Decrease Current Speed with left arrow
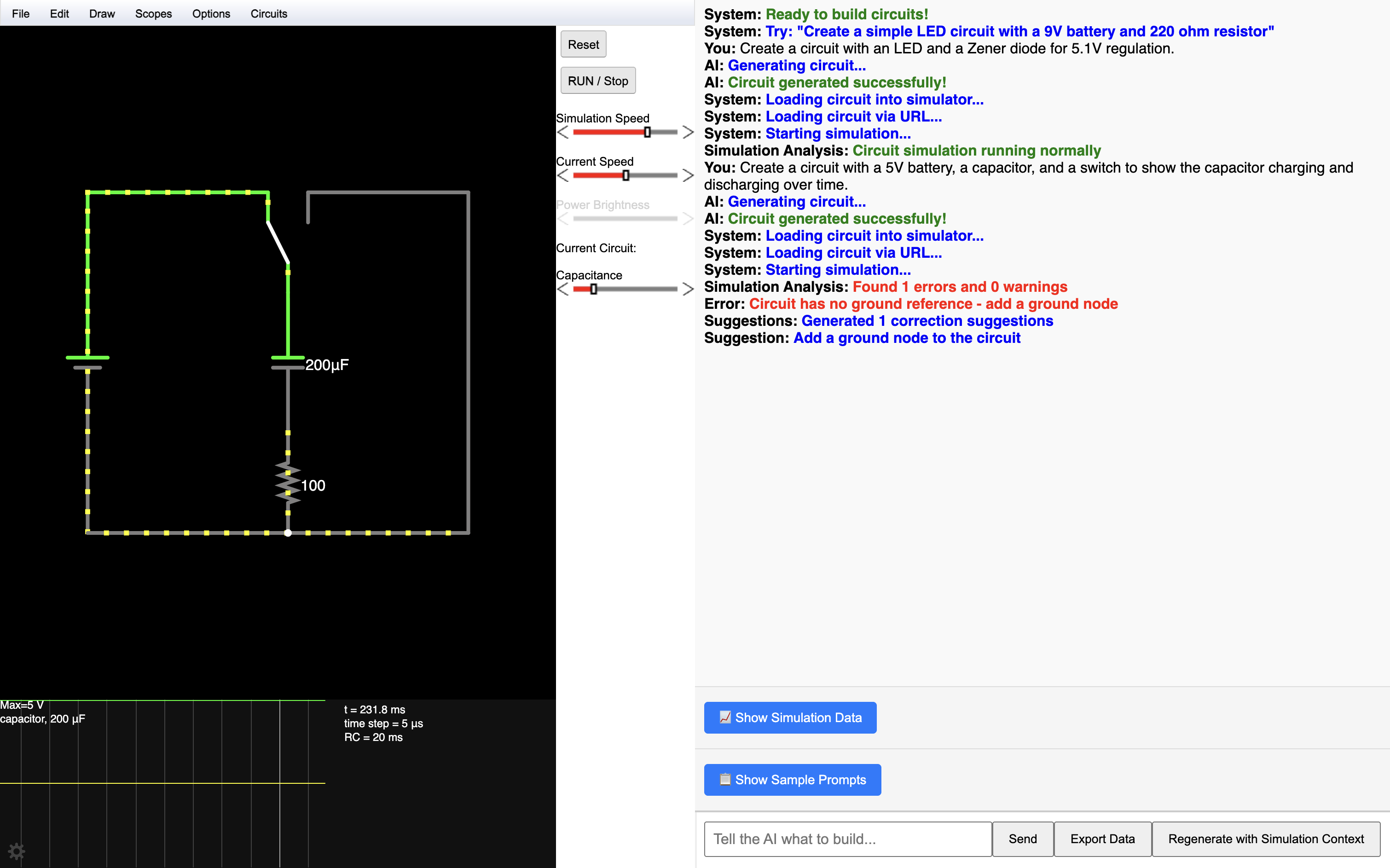 point(562,176)
